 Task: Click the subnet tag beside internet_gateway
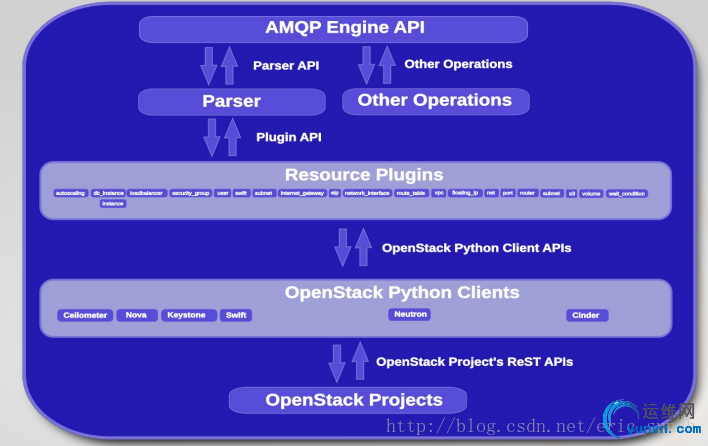pyautogui.click(x=264, y=193)
